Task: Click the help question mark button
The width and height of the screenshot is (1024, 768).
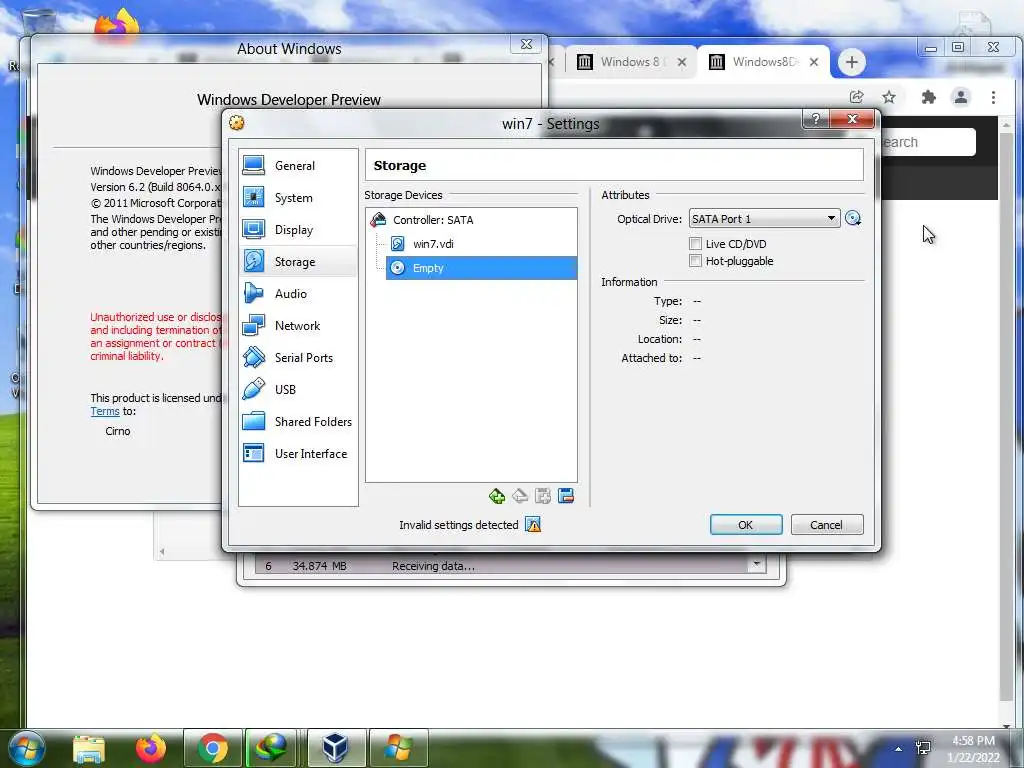Action: point(816,119)
